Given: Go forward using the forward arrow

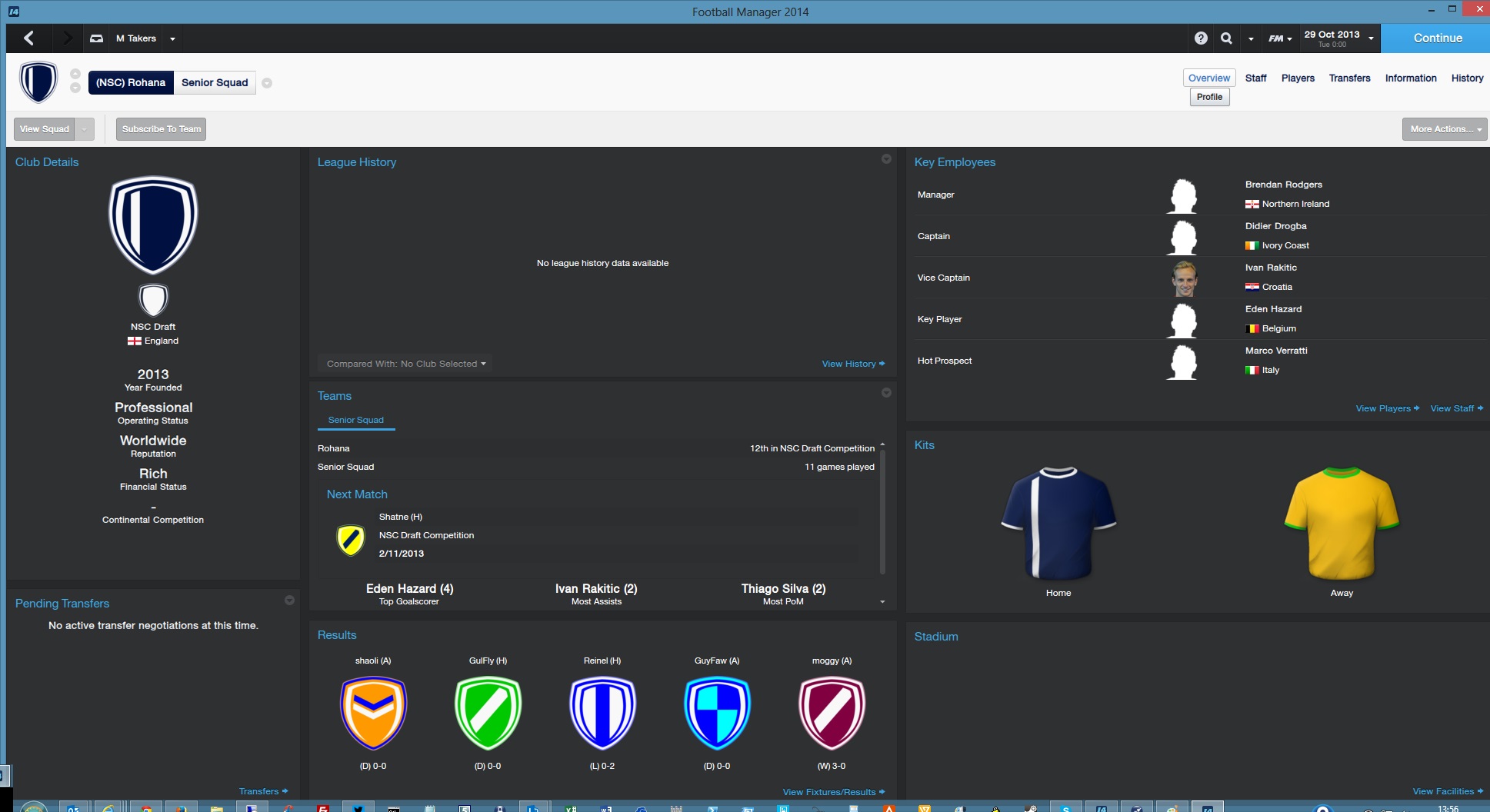Looking at the screenshot, I should click(x=67, y=38).
